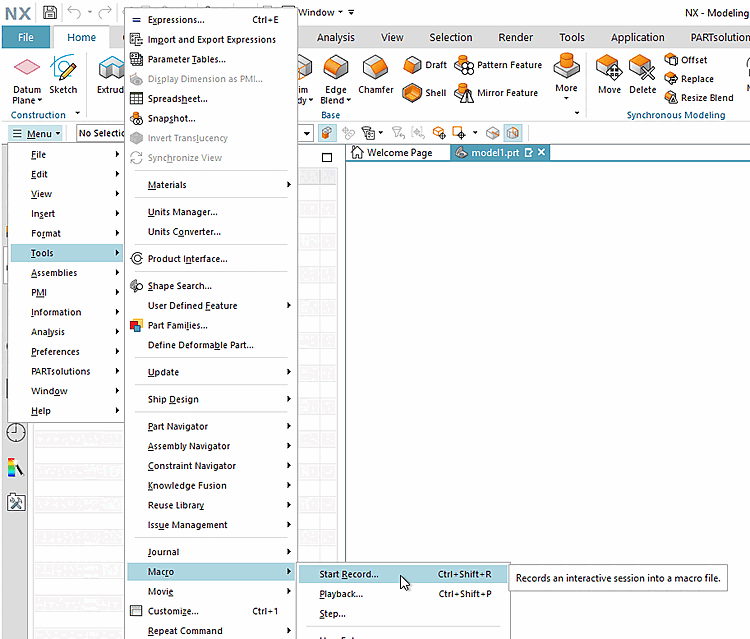Image resolution: width=750 pixels, height=639 pixels.
Task: Open the Preferences menu entry
Action: [x=66, y=352]
